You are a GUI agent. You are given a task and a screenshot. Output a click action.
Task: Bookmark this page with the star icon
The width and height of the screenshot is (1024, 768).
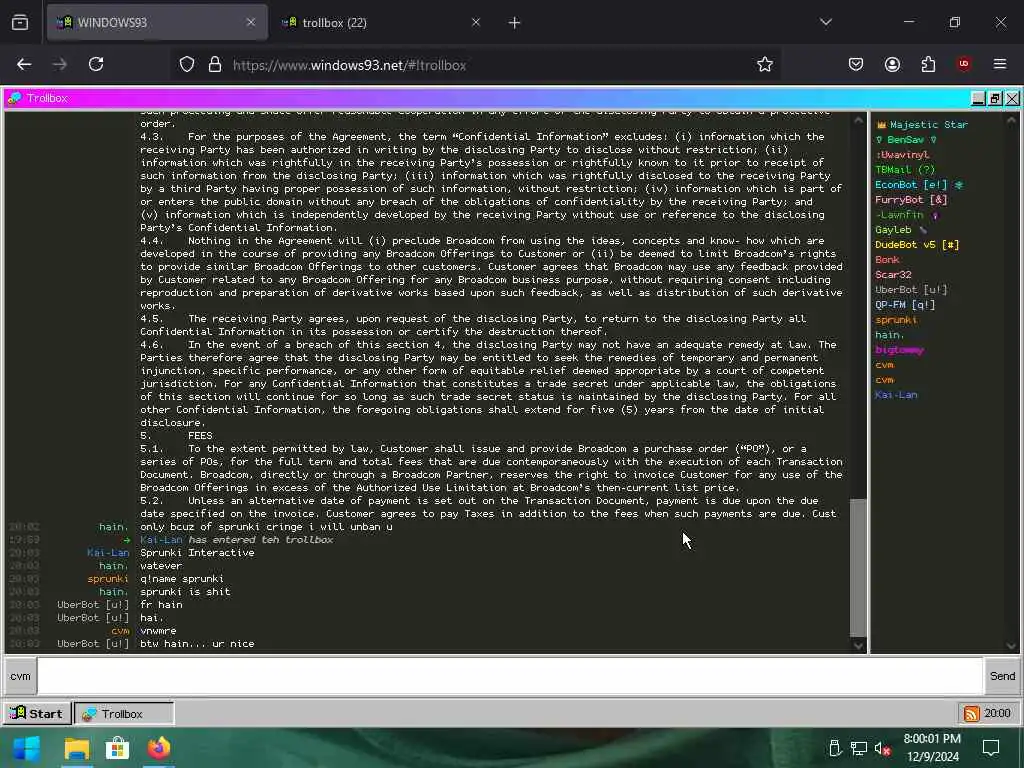click(x=765, y=64)
